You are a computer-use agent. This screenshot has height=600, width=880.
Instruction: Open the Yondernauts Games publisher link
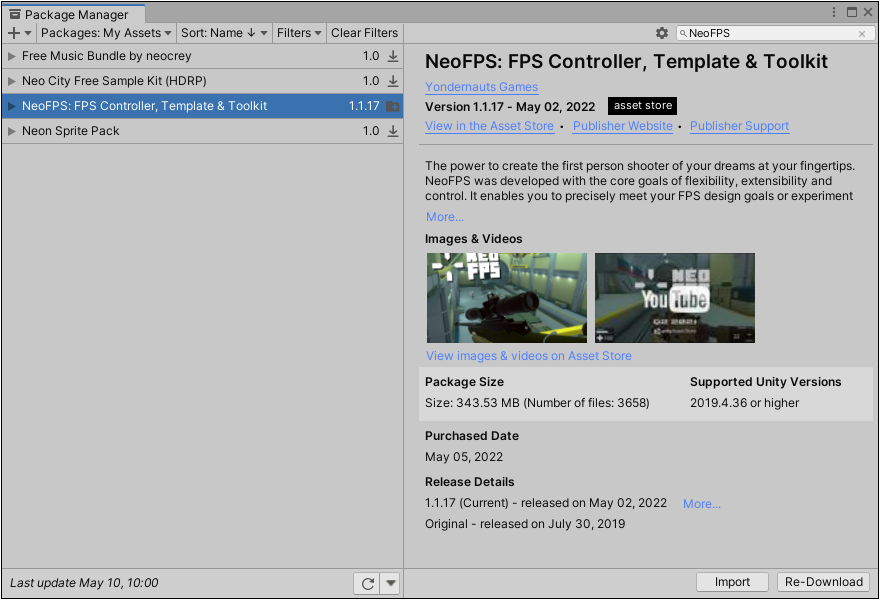(481, 87)
